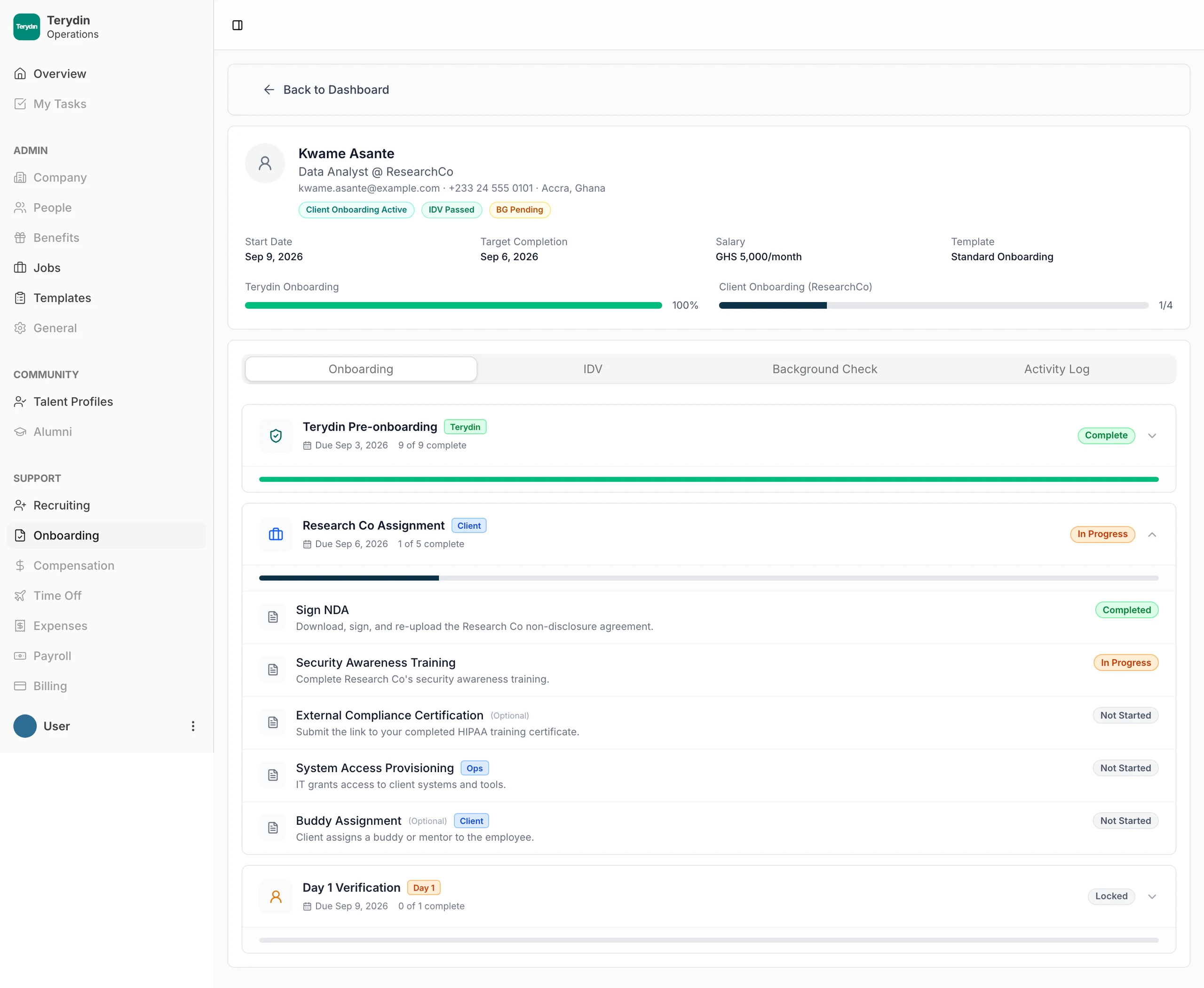Click the Expenses receipt icon
The image size is (1204, 988).
20,626
